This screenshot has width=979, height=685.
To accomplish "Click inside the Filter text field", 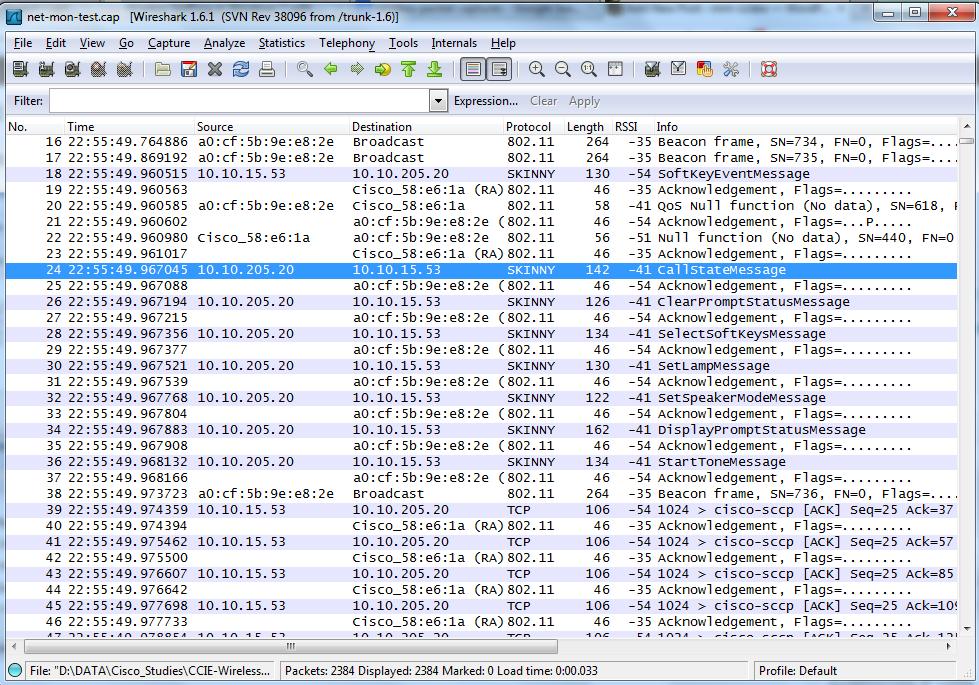I will coord(238,101).
